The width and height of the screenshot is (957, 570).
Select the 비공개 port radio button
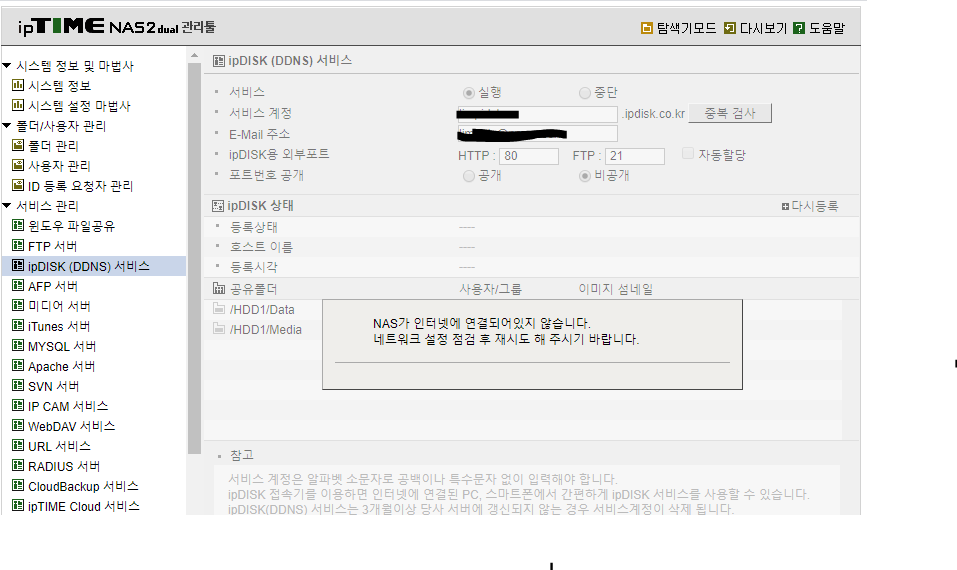(x=585, y=176)
